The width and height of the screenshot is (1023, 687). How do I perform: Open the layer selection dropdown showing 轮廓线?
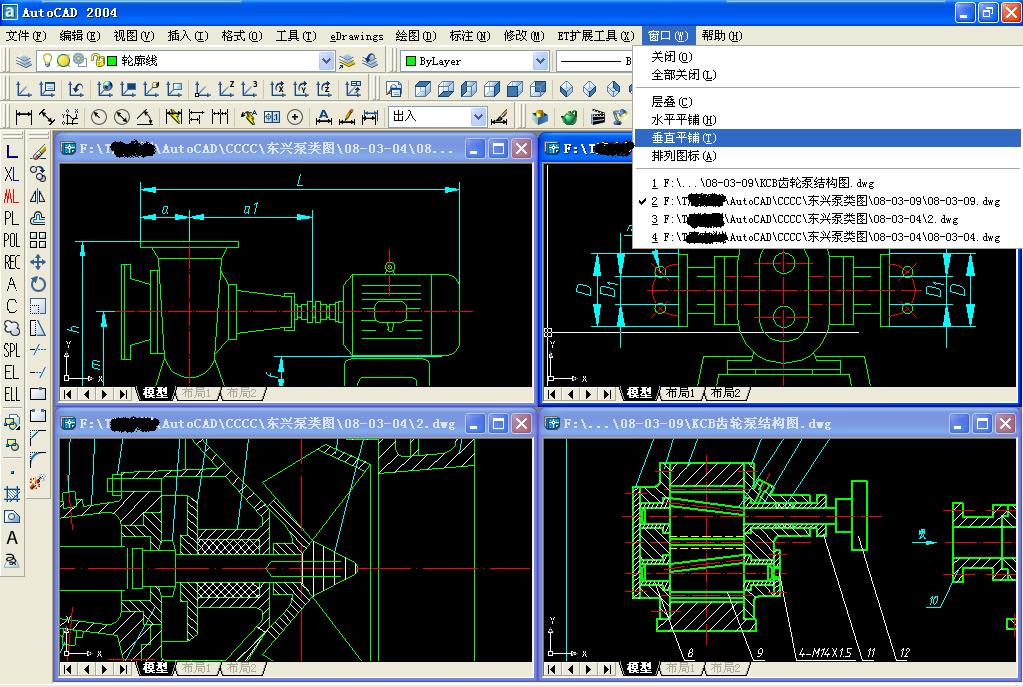tap(326, 62)
